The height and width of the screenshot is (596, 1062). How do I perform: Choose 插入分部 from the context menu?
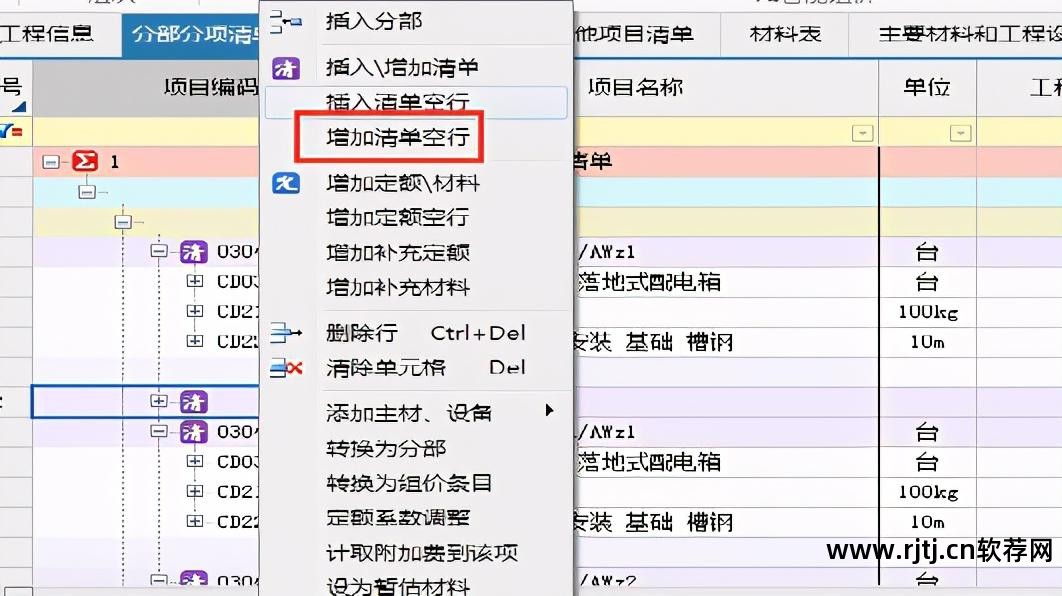click(x=374, y=22)
